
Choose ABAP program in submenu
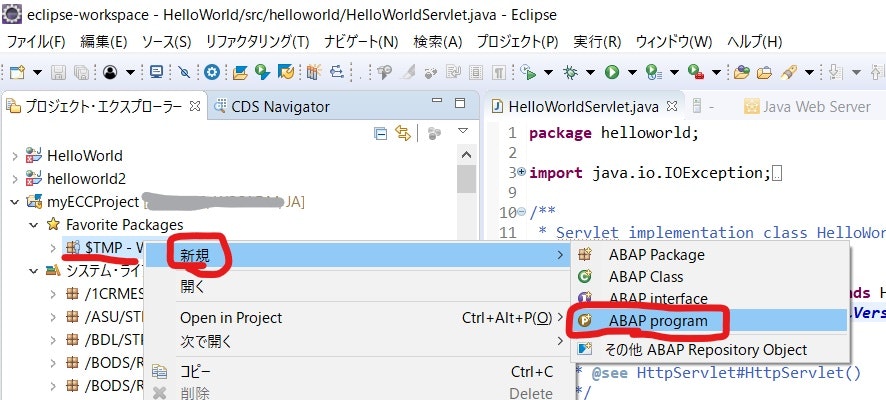pyautogui.click(x=710, y=321)
